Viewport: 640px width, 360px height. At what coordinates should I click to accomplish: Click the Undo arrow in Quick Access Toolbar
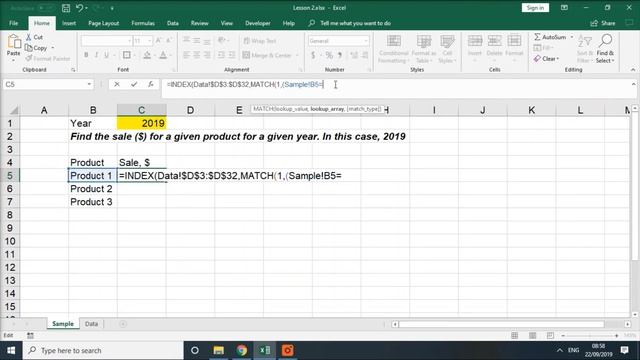pos(80,8)
